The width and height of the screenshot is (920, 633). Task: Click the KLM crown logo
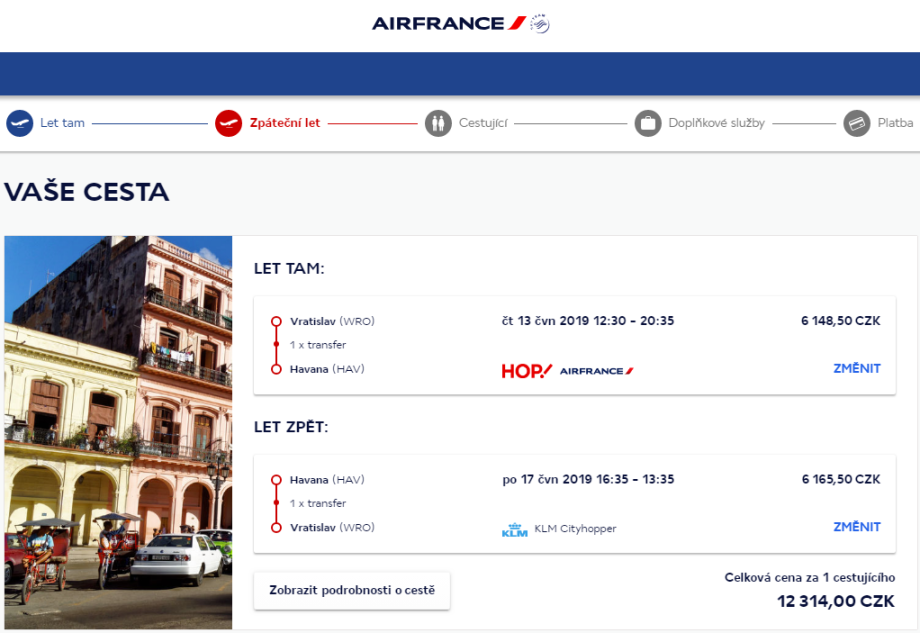(514, 529)
